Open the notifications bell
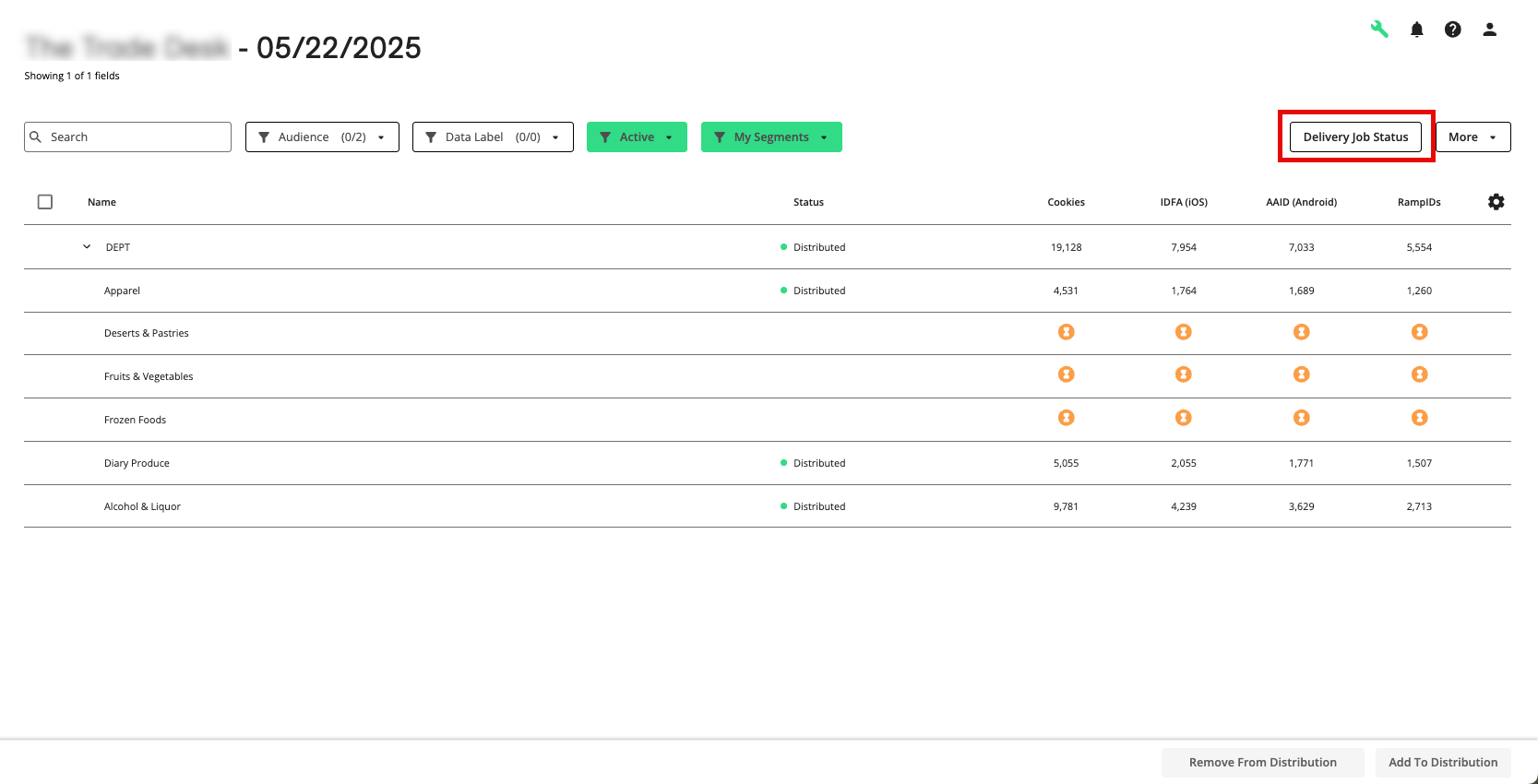 coord(1416,30)
